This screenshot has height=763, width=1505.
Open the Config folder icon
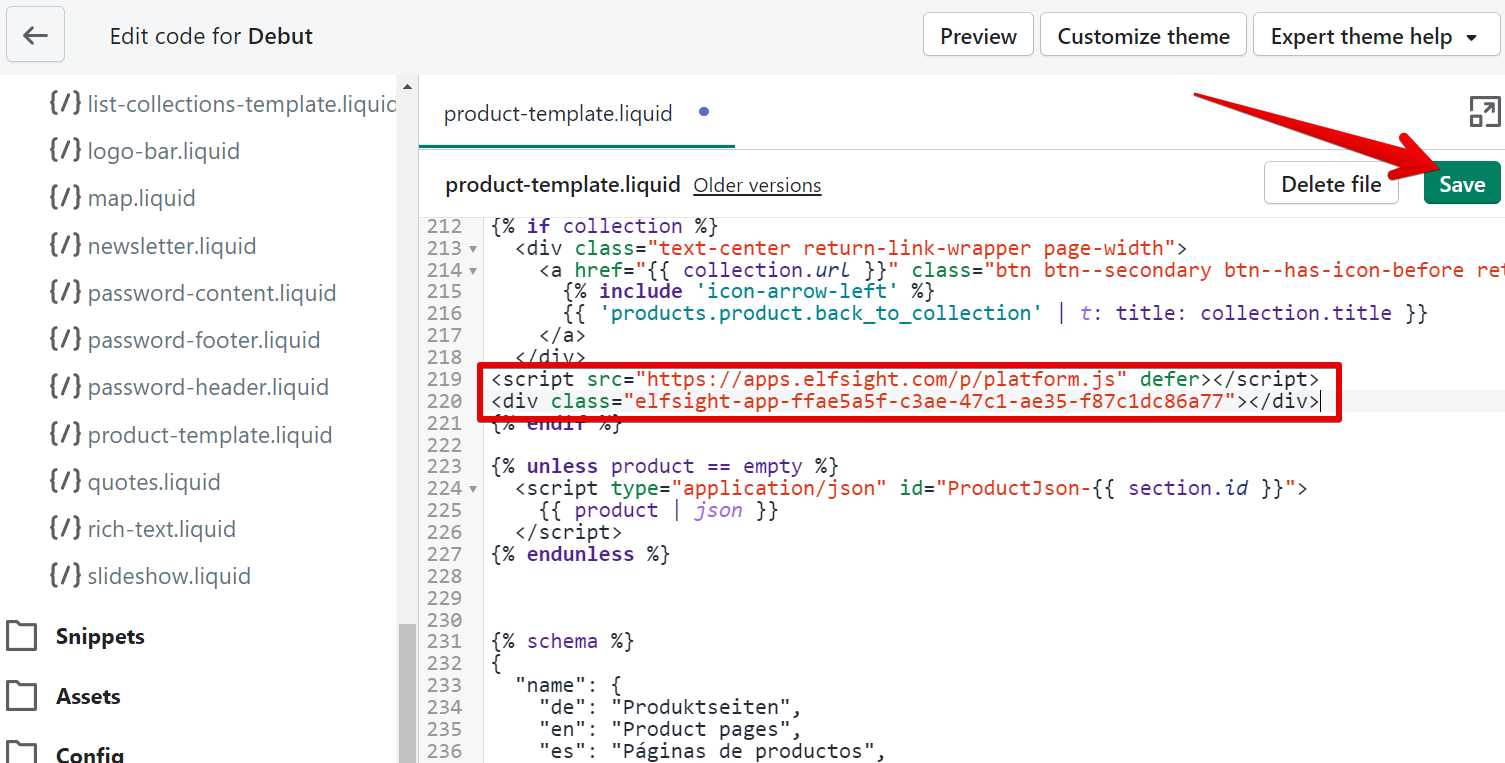tap(22, 753)
